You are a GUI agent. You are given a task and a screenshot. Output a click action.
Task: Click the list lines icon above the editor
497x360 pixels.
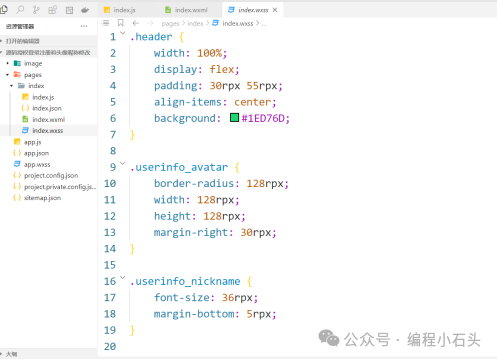[106, 23]
